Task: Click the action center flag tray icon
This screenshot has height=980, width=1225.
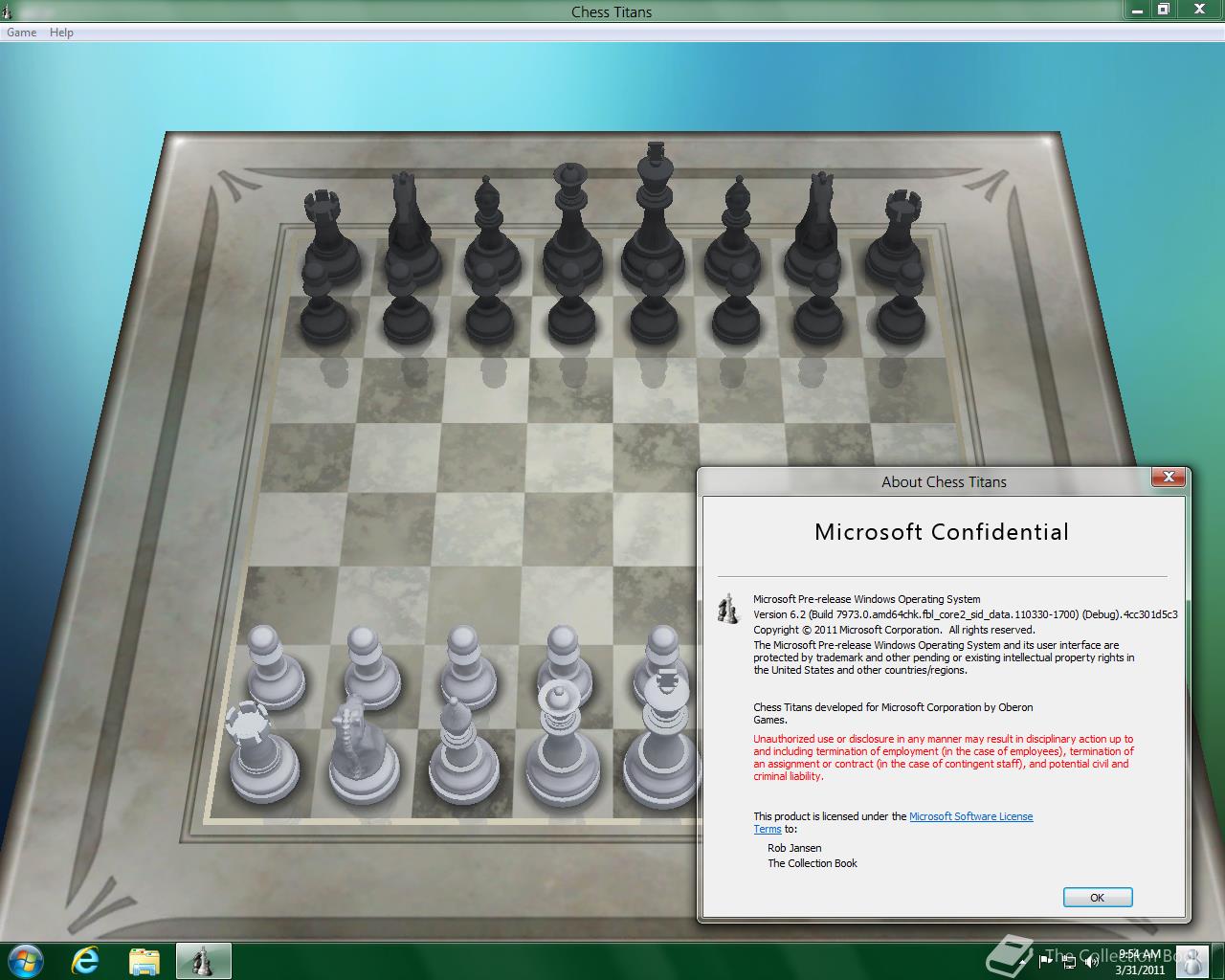Action: point(1045,961)
